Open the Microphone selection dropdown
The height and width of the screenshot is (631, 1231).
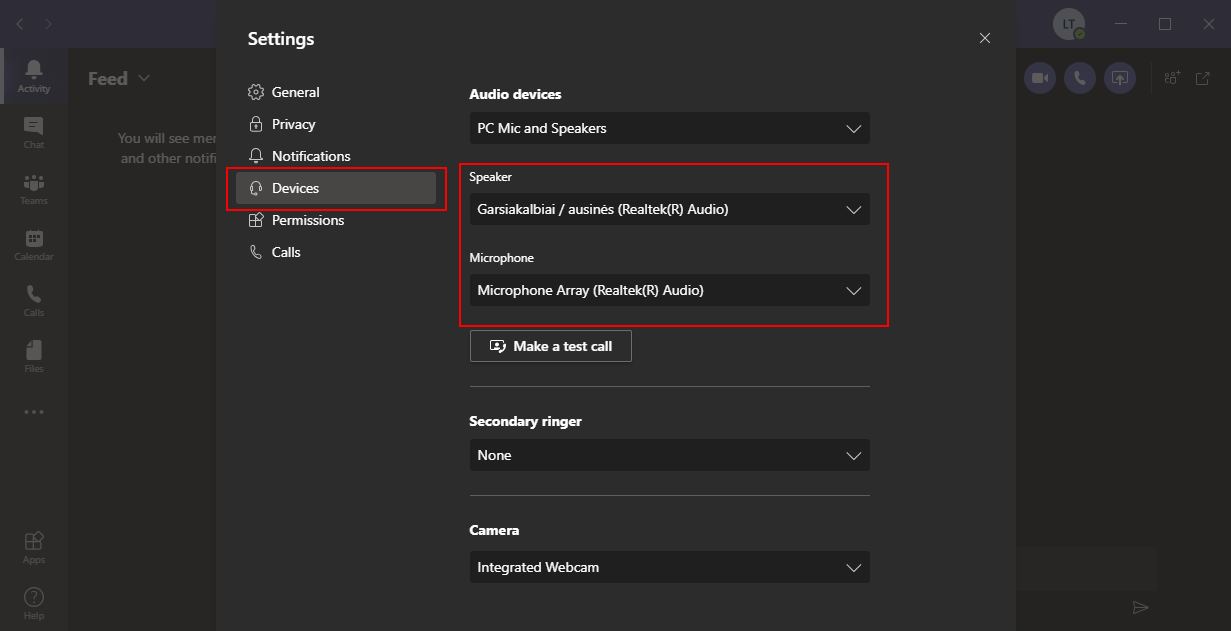(669, 291)
